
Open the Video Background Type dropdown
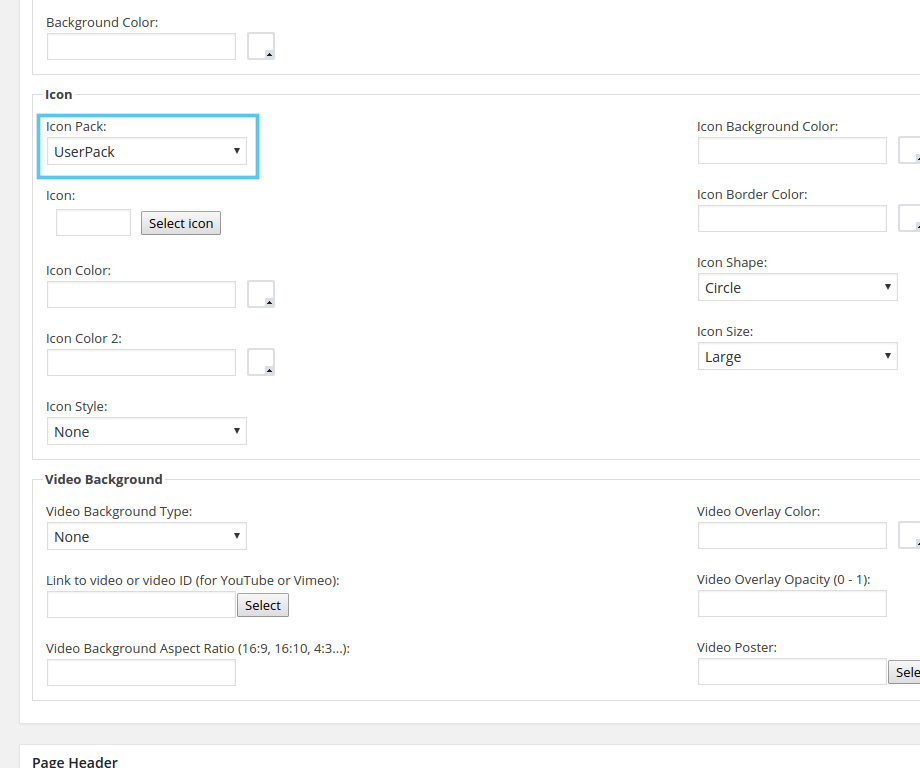click(x=146, y=536)
